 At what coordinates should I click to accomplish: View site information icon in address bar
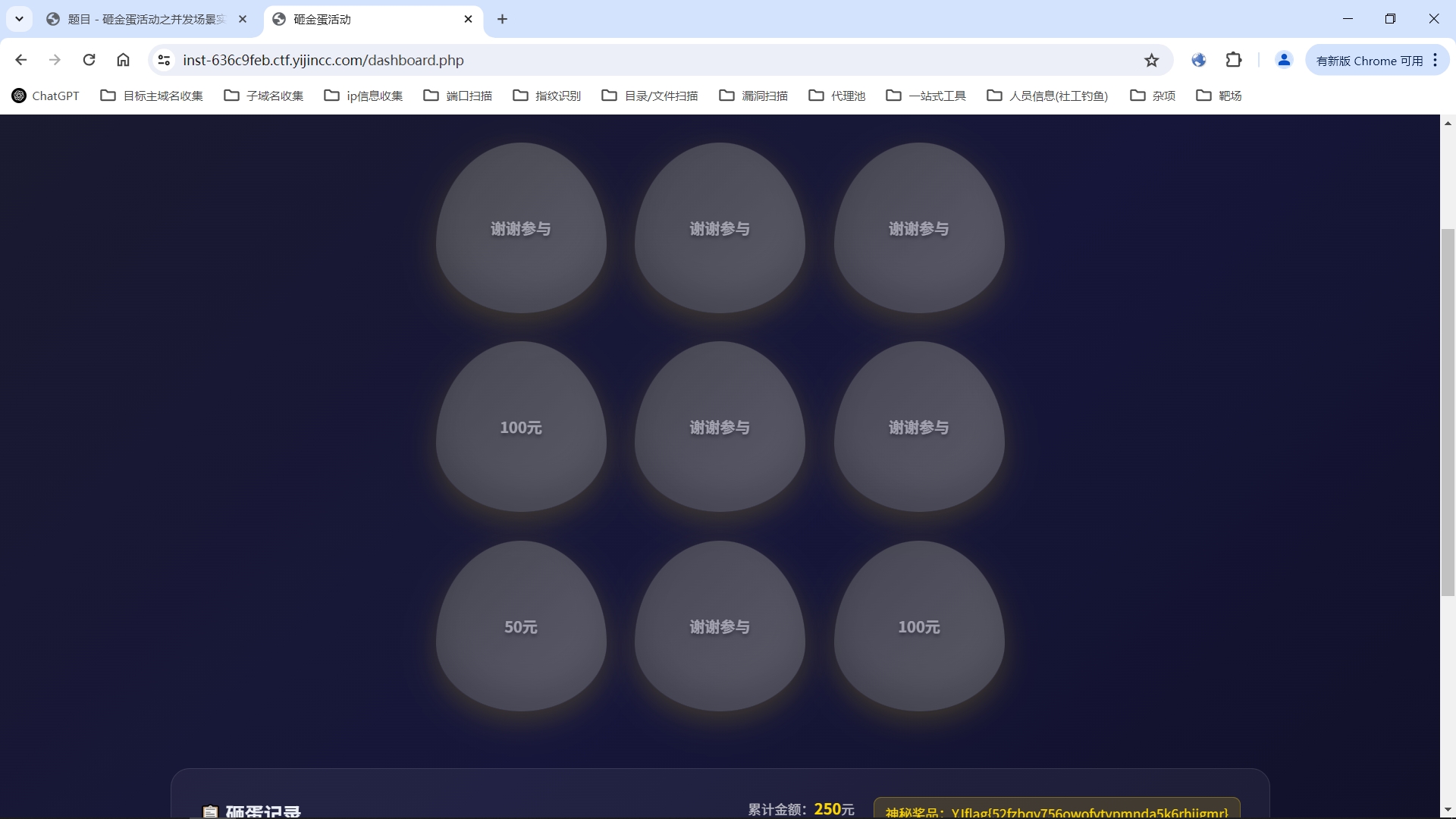(164, 60)
